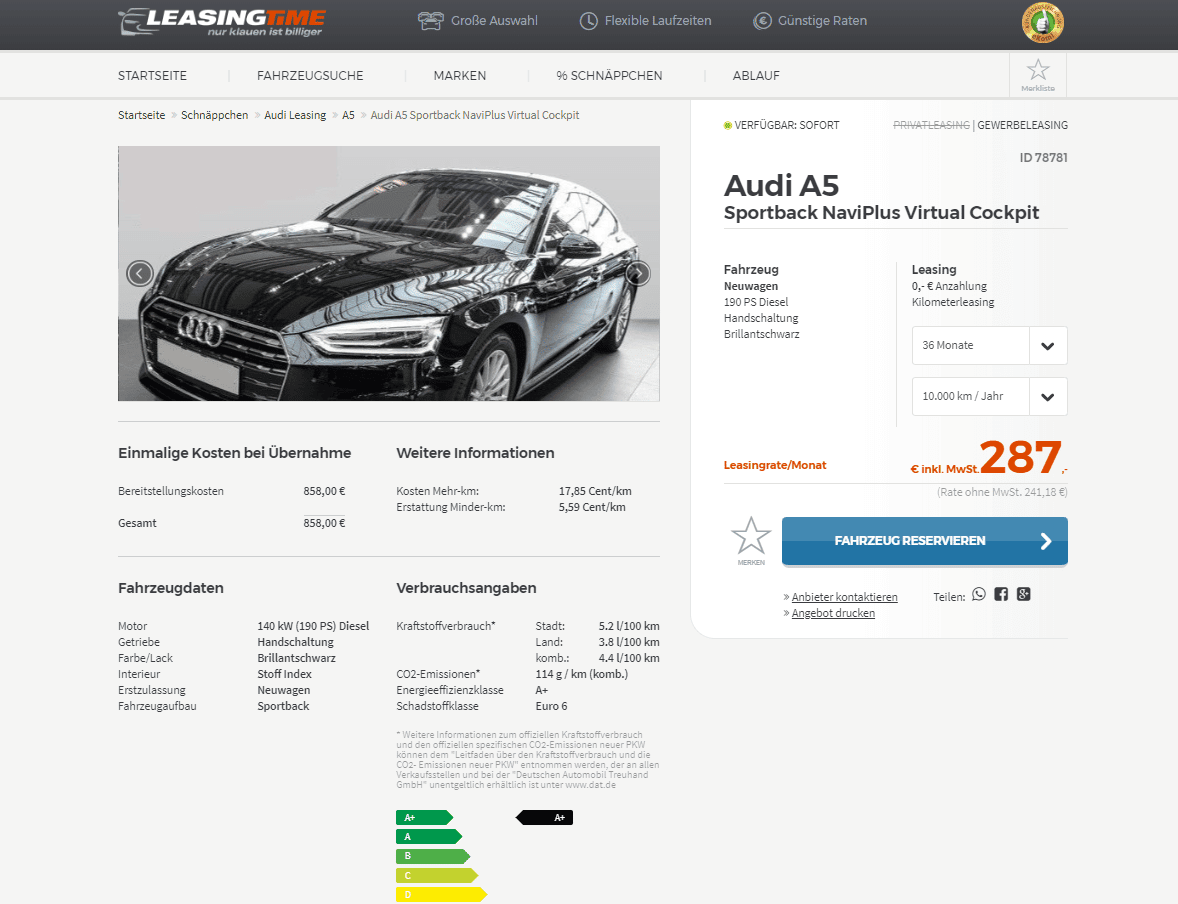The image size is (1178, 904).
Task: Click the green A+ efficiency bar
Action: [x=424, y=818]
